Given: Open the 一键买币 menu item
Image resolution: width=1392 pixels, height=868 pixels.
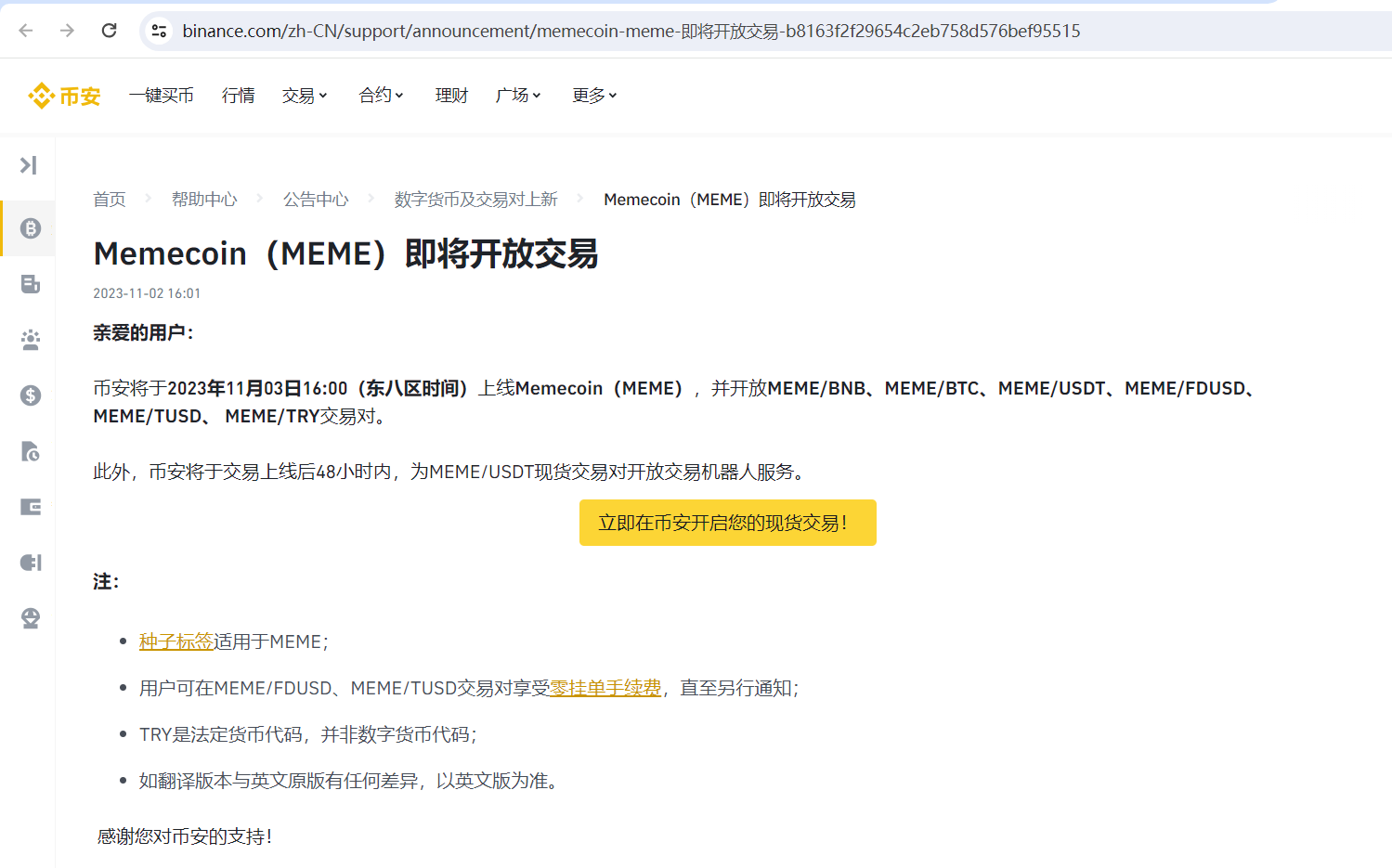Looking at the screenshot, I should (x=162, y=96).
